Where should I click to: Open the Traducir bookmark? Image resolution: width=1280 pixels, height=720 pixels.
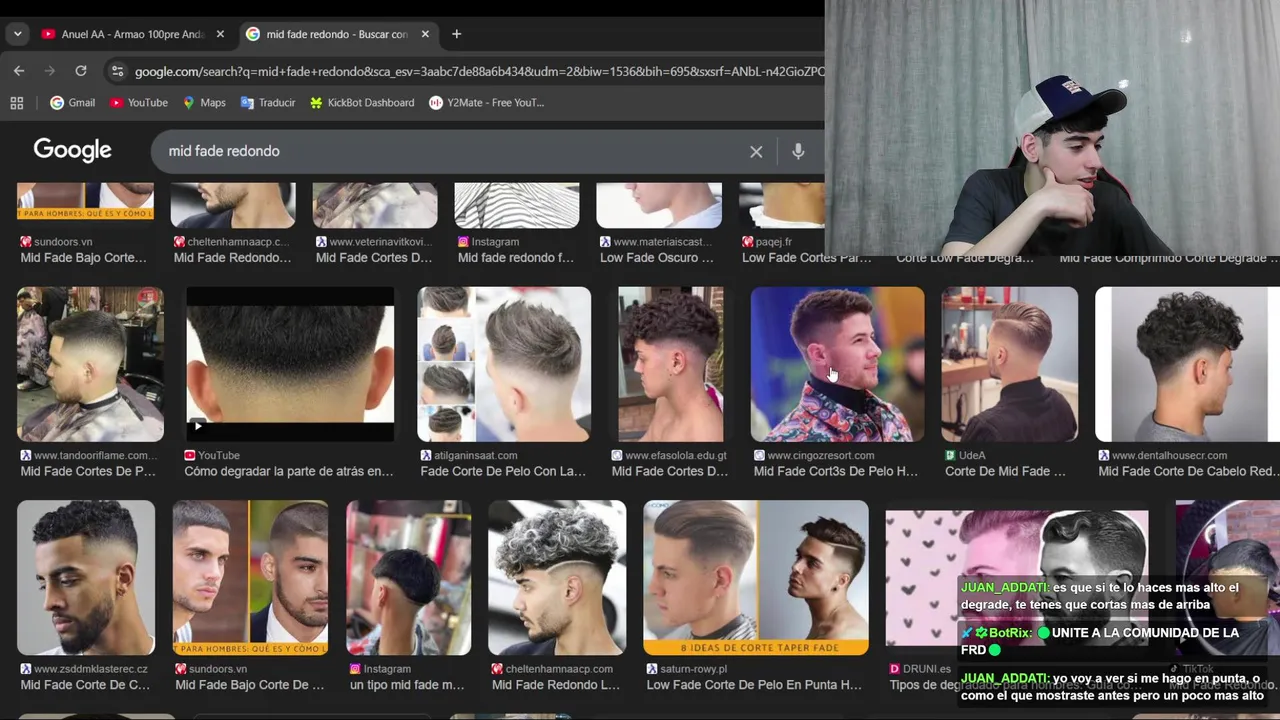[x=267, y=102]
